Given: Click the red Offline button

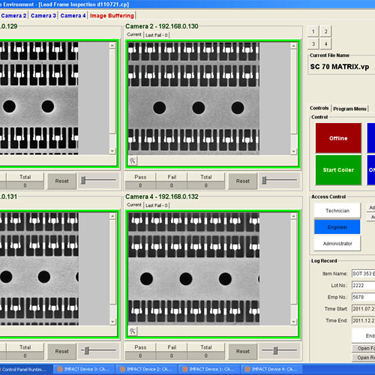Looking at the screenshot, I should click(338, 138).
